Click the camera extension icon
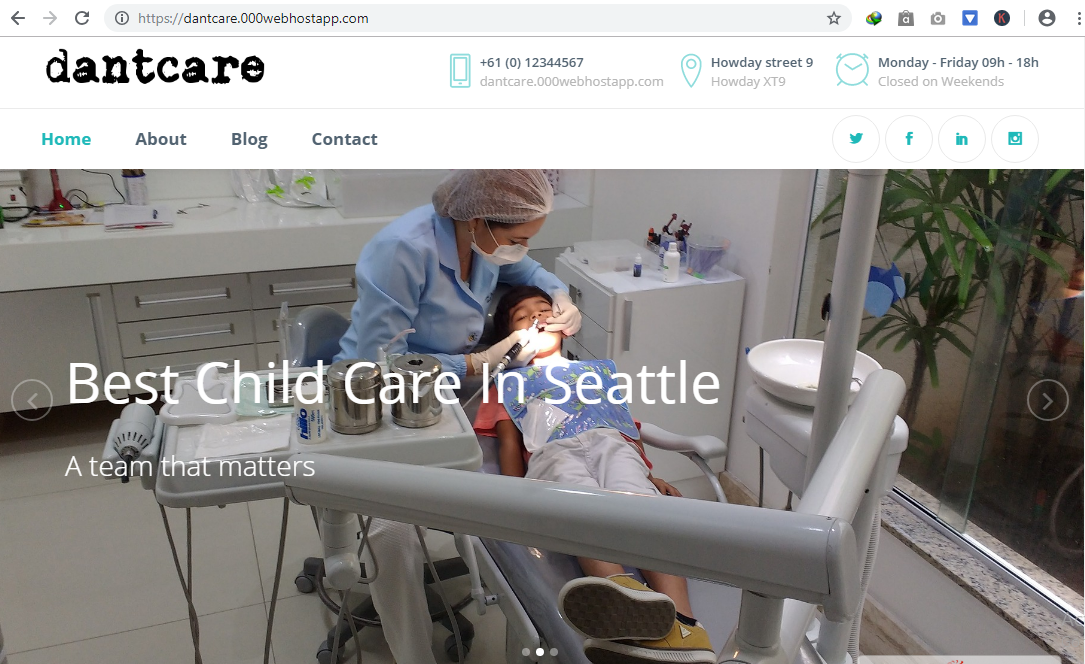This screenshot has height=664, width=1085. pyautogui.click(x=938, y=19)
